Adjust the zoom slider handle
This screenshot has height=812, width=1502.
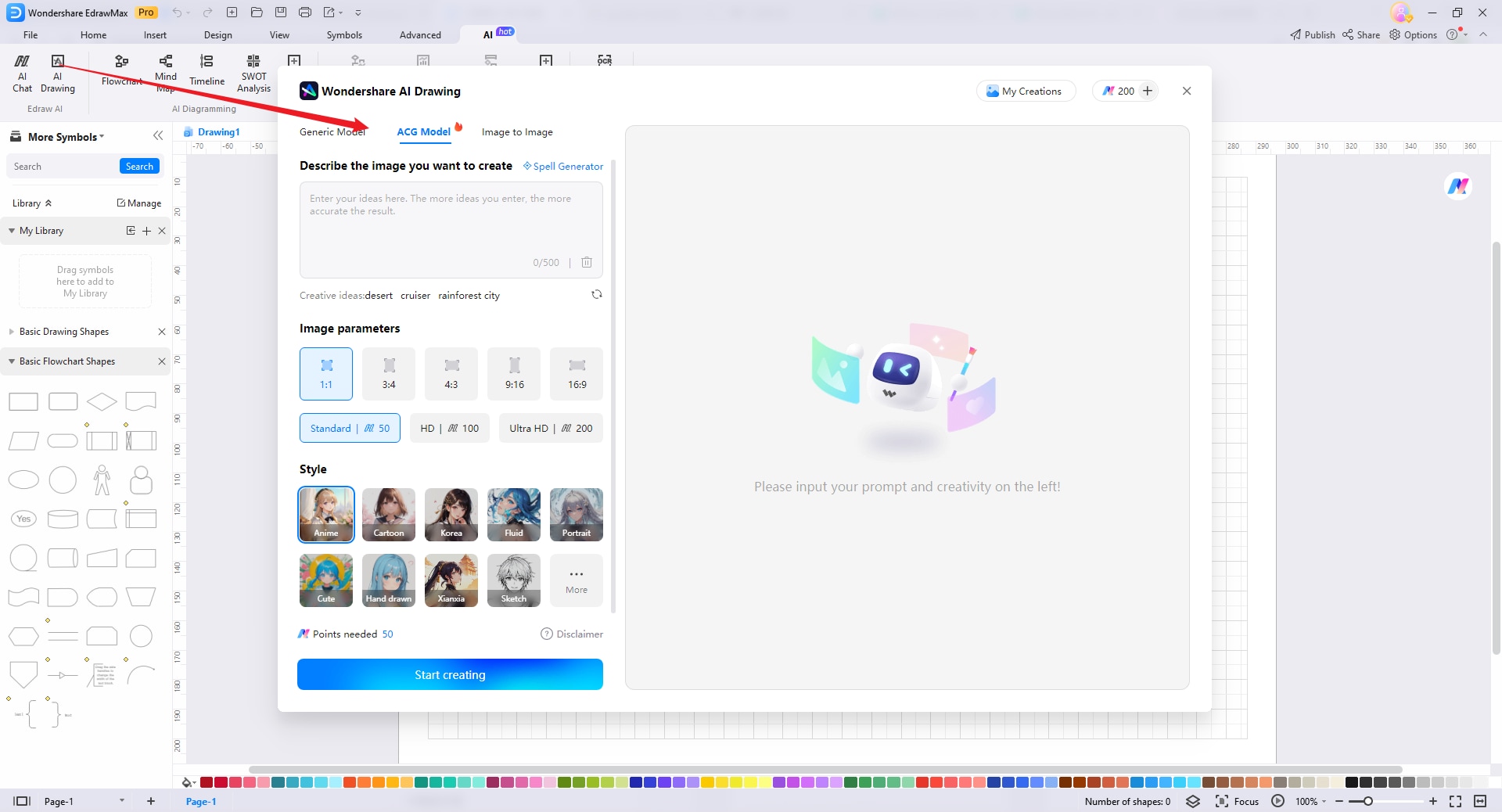click(1368, 801)
